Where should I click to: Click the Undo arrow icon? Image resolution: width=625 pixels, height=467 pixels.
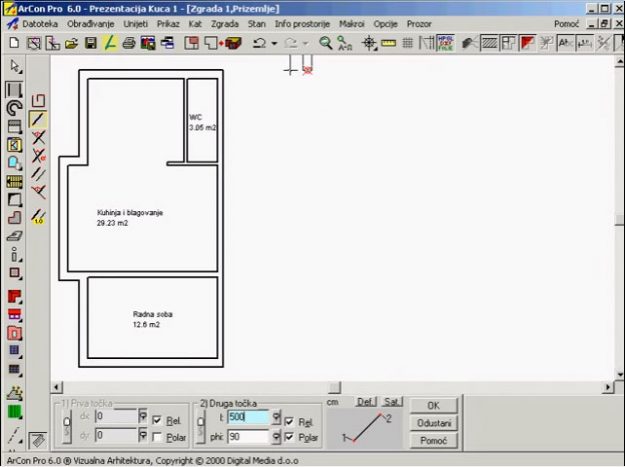(259, 43)
